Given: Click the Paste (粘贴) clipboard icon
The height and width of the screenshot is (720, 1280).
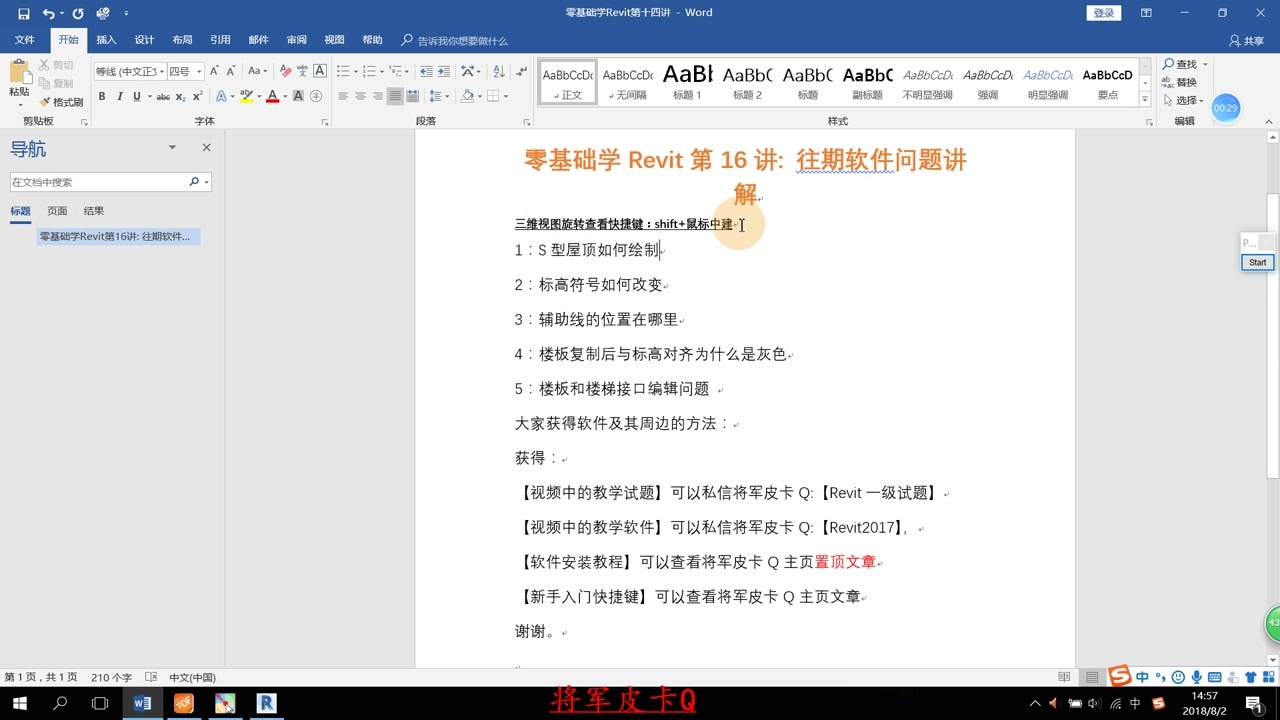Looking at the screenshot, I should click(19, 73).
